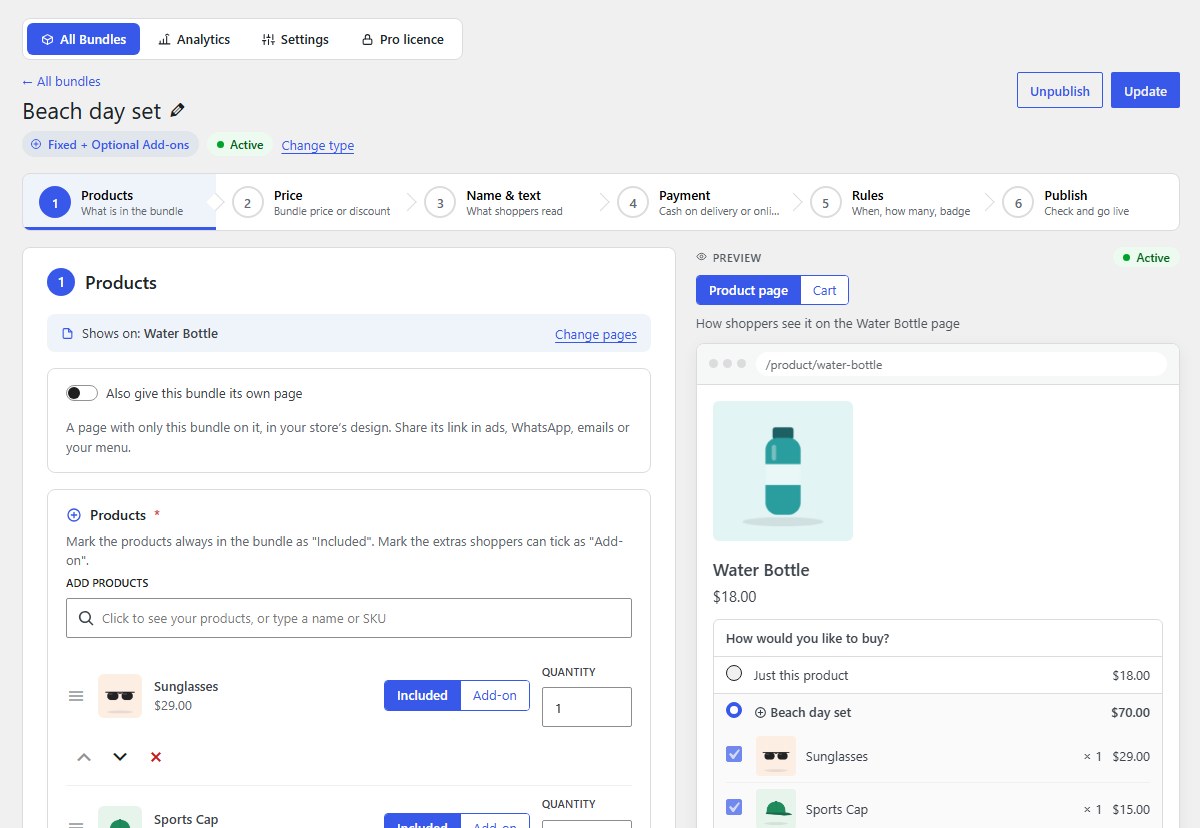Image resolution: width=1200 pixels, height=828 pixels.
Task: Click the product search input field
Action: coord(349,618)
